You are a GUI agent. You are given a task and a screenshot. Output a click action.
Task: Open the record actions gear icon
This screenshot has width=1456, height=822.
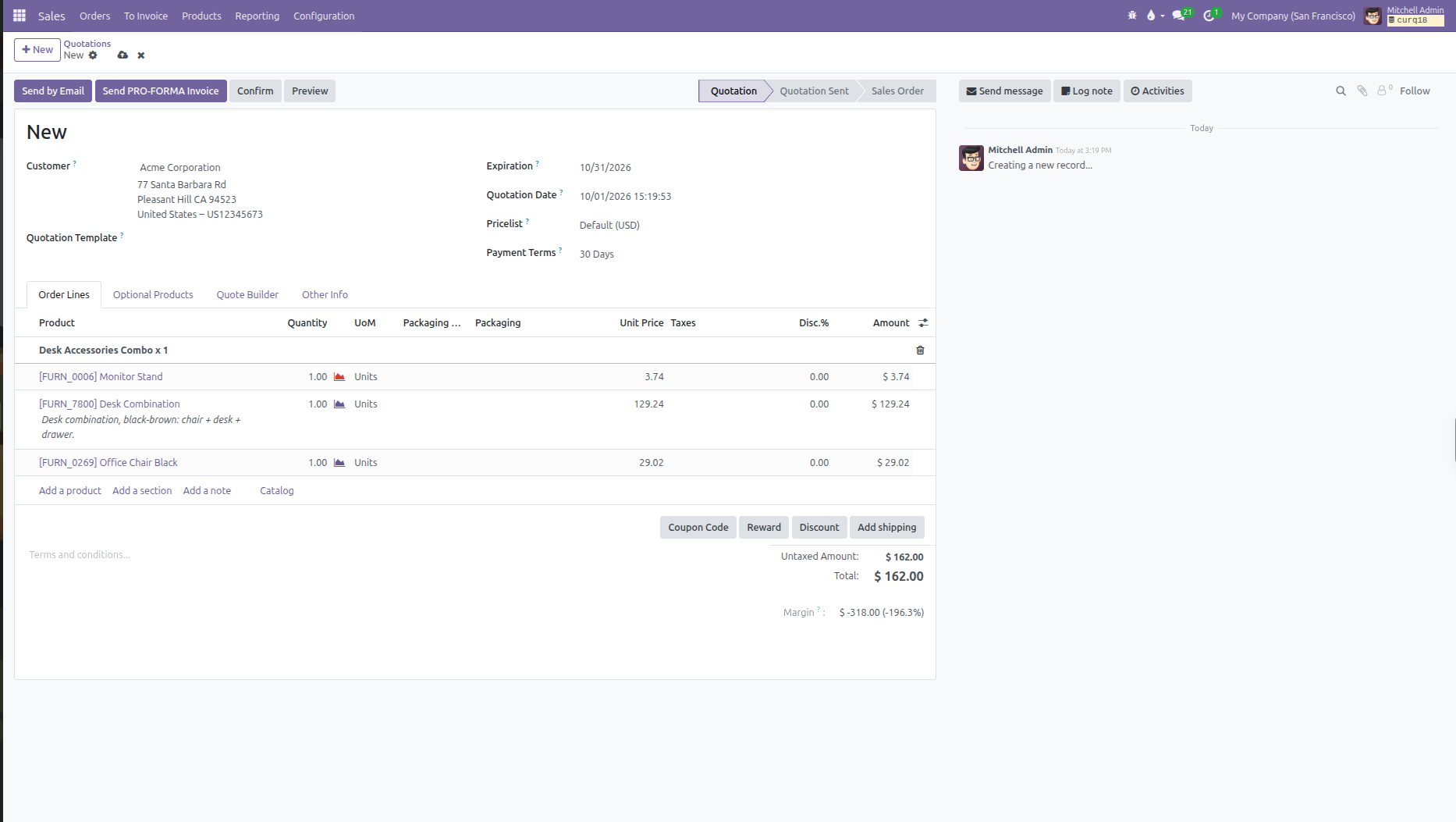(x=93, y=55)
